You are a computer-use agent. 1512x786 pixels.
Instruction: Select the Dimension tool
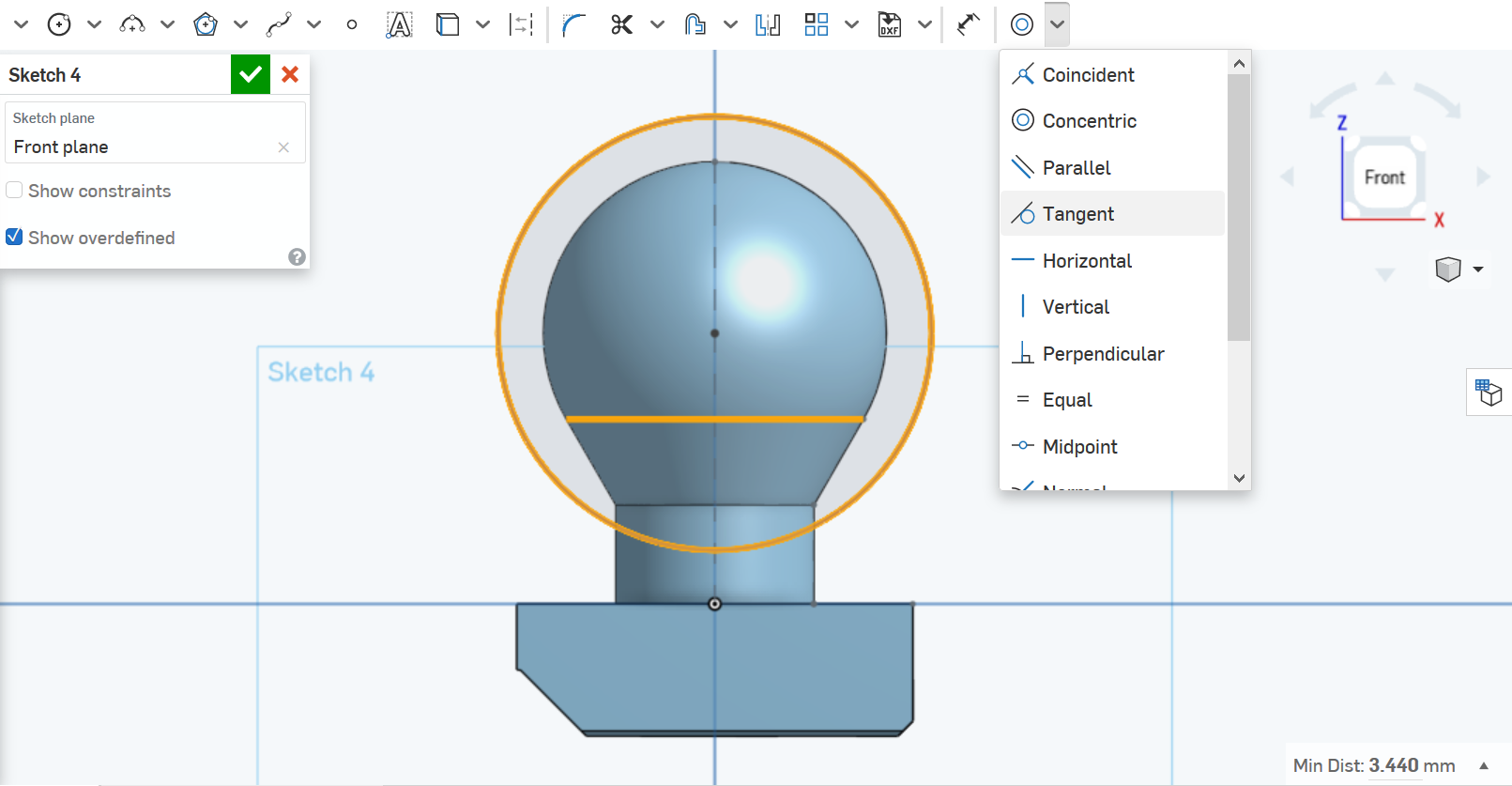pyautogui.click(x=969, y=24)
